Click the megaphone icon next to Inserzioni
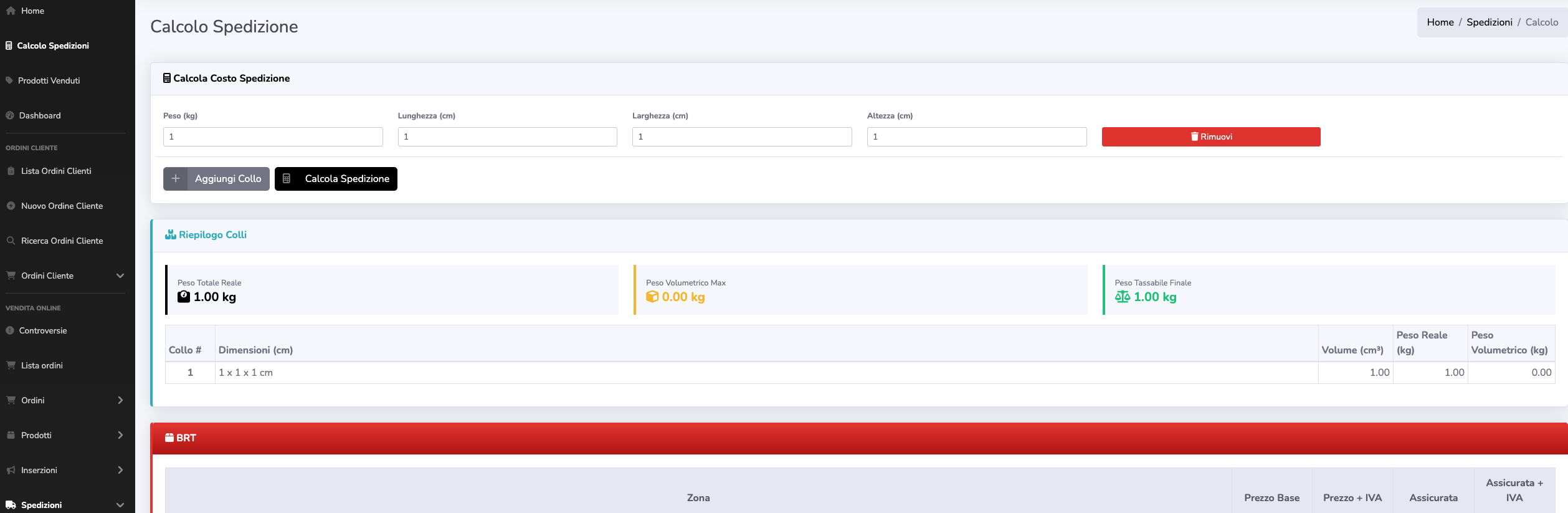The image size is (1568, 513). (x=11, y=470)
